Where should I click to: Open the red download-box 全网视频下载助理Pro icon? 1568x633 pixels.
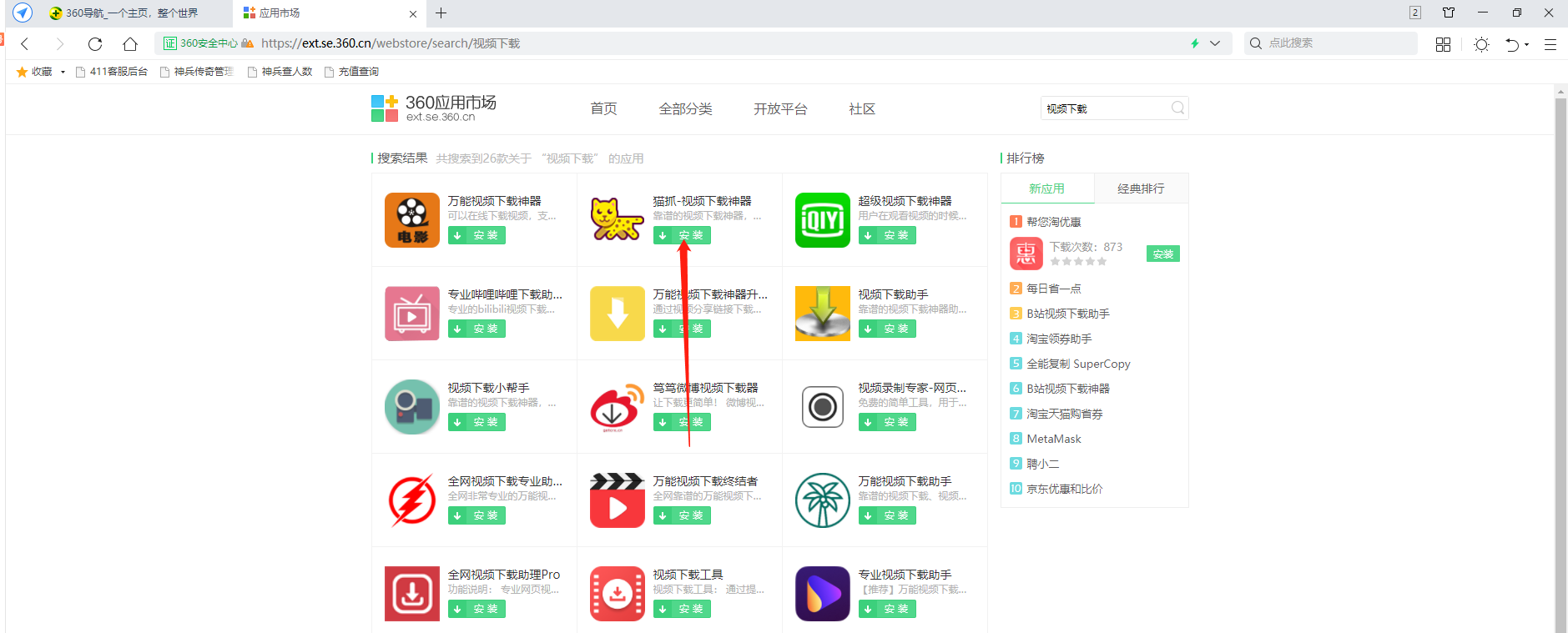pyautogui.click(x=412, y=594)
